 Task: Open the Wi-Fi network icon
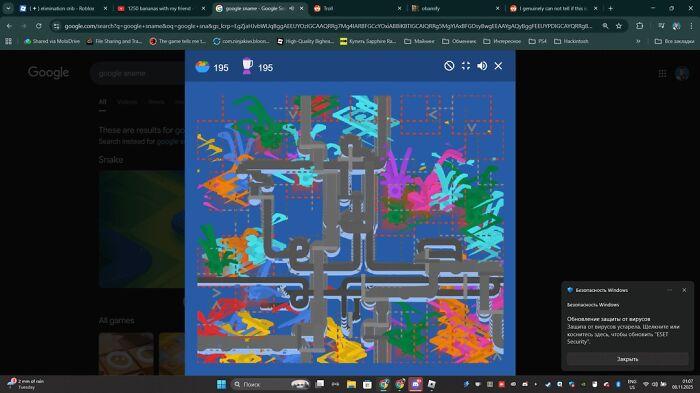tap(646, 384)
